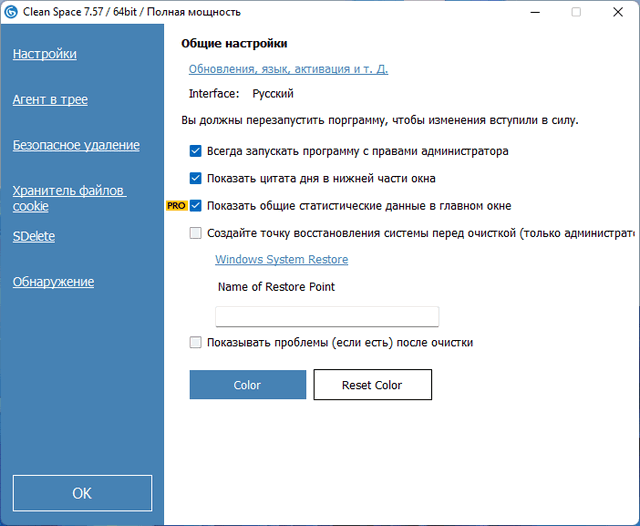The width and height of the screenshot is (640, 526).
Task: Go to Безопасное удаление page
Action: (76, 145)
